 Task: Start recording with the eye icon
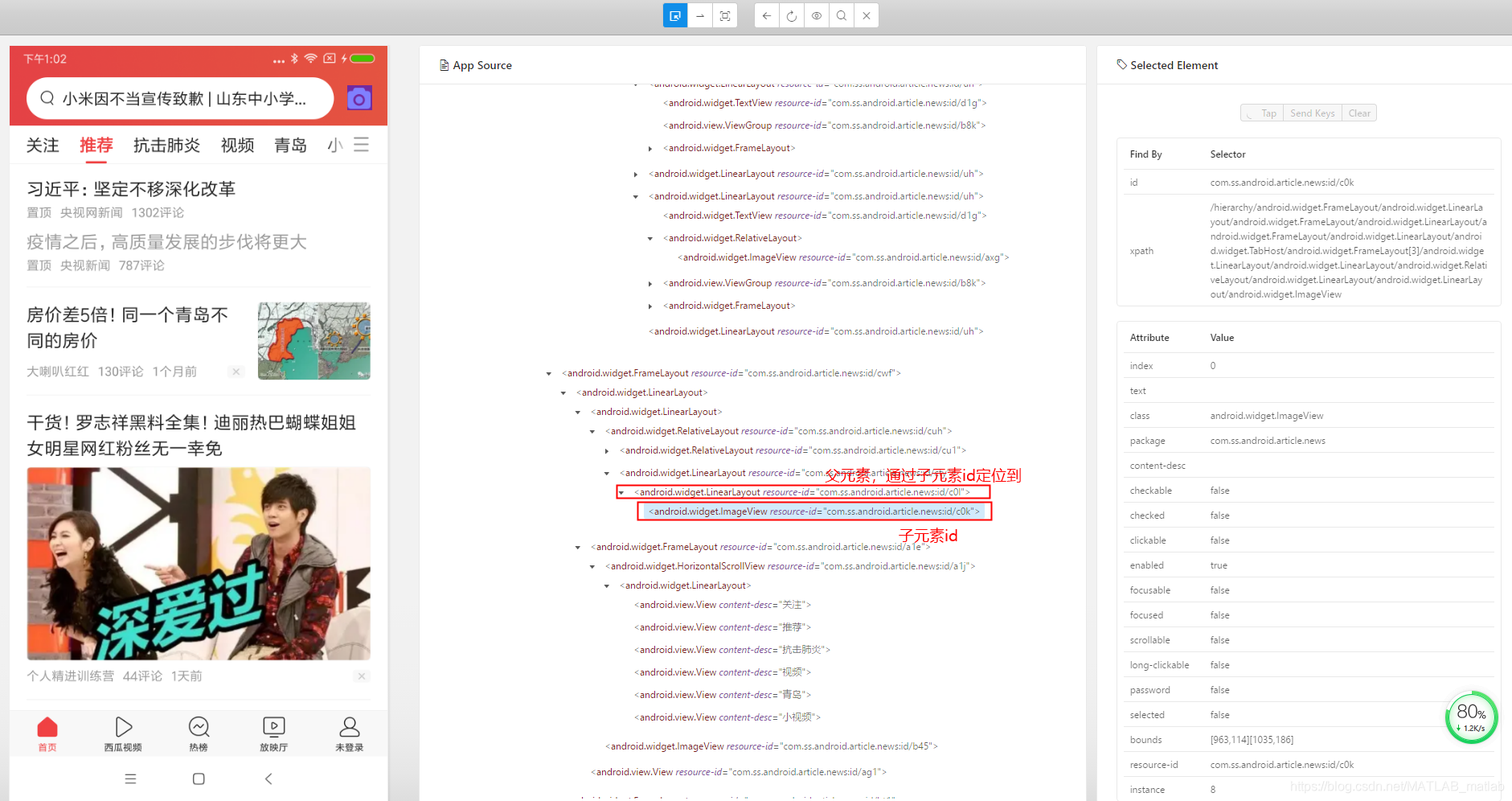pos(817,15)
